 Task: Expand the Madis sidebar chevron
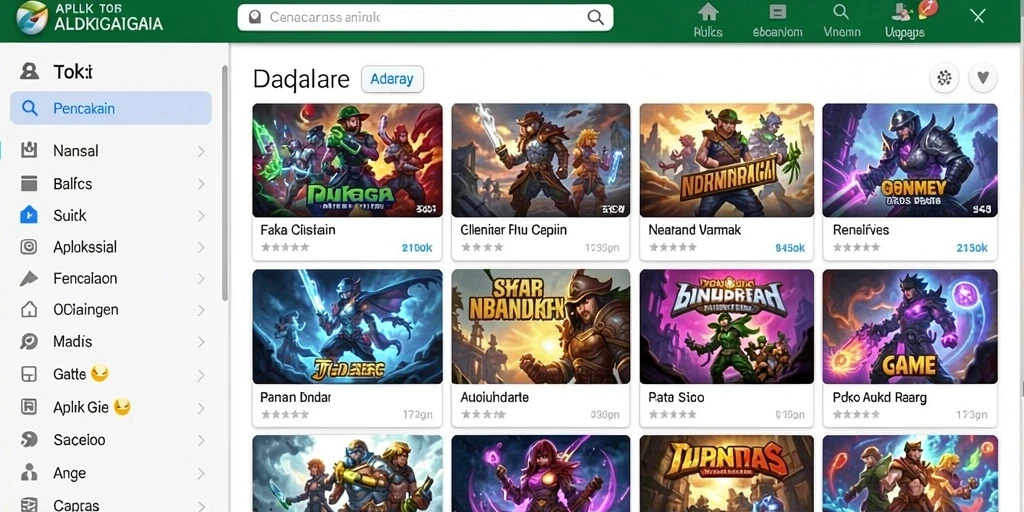pos(201,342)
